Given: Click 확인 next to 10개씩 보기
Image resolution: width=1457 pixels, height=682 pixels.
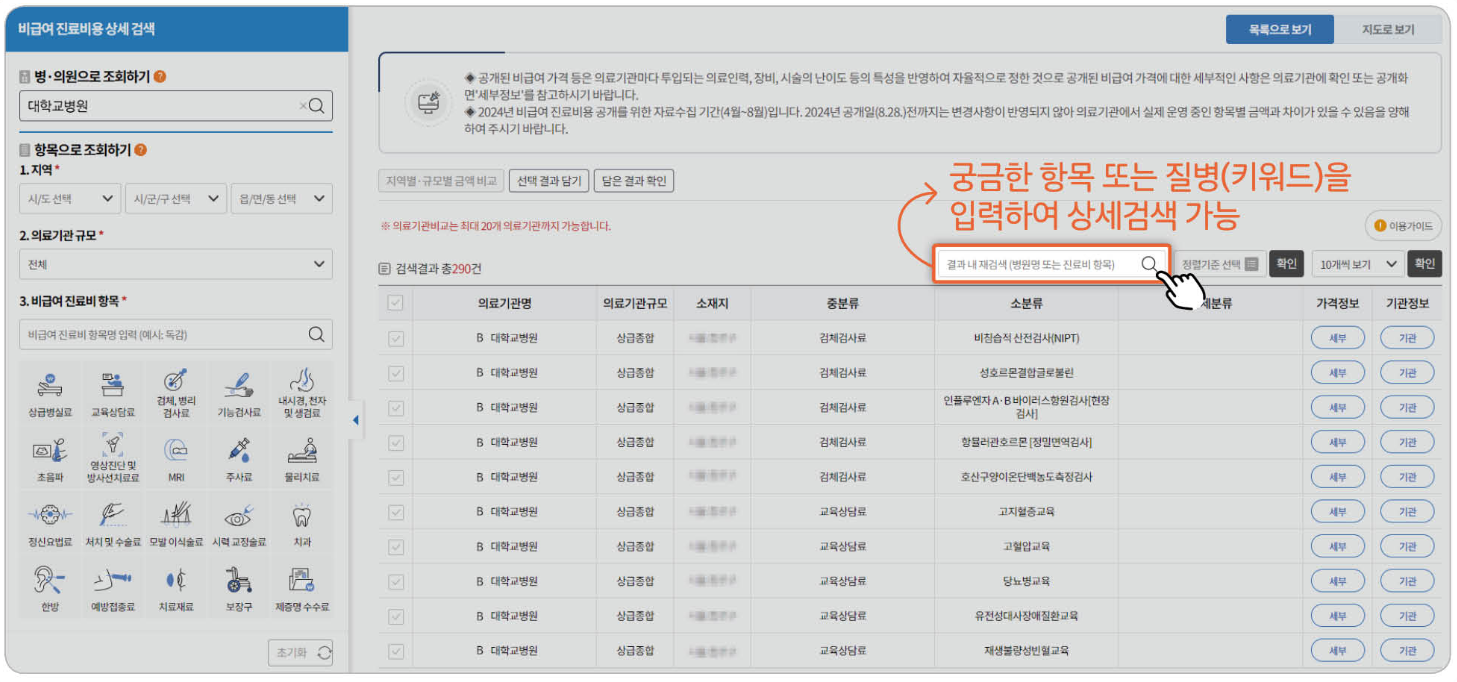Looking at the screenshot, I should pyautogui.click(x=1425, y=264).
